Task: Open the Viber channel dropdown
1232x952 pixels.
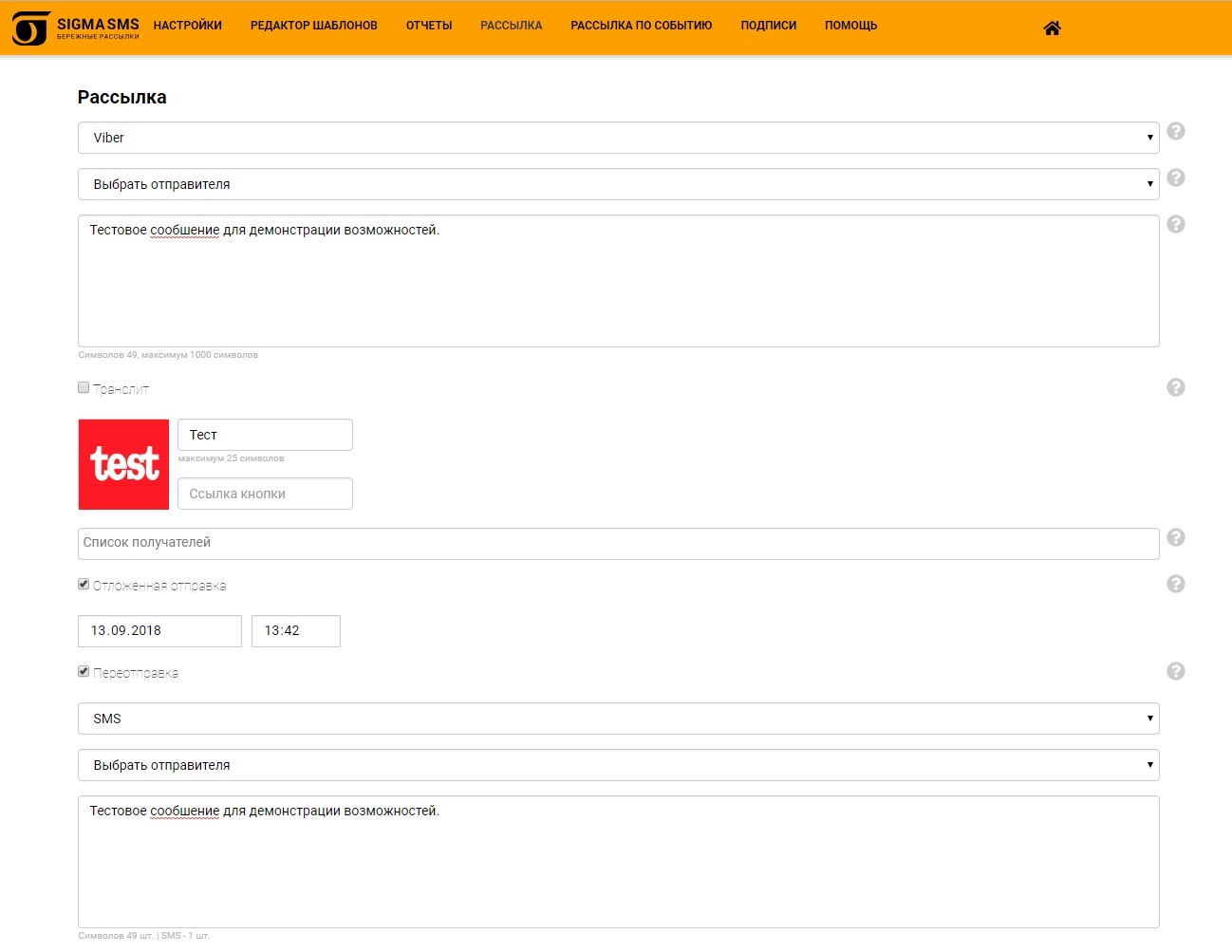Action: (618, 138)
